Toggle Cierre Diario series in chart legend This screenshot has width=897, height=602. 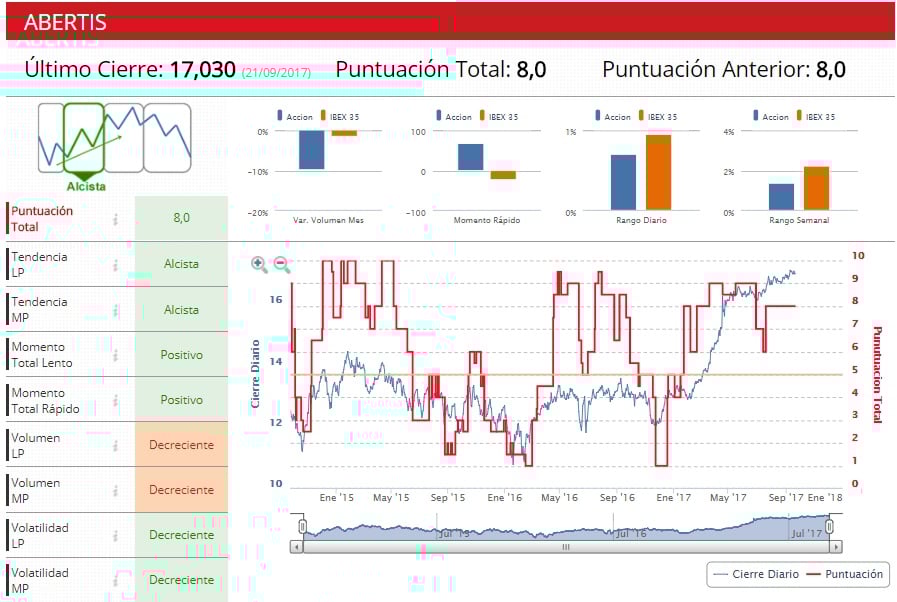(x=756, y=574)
